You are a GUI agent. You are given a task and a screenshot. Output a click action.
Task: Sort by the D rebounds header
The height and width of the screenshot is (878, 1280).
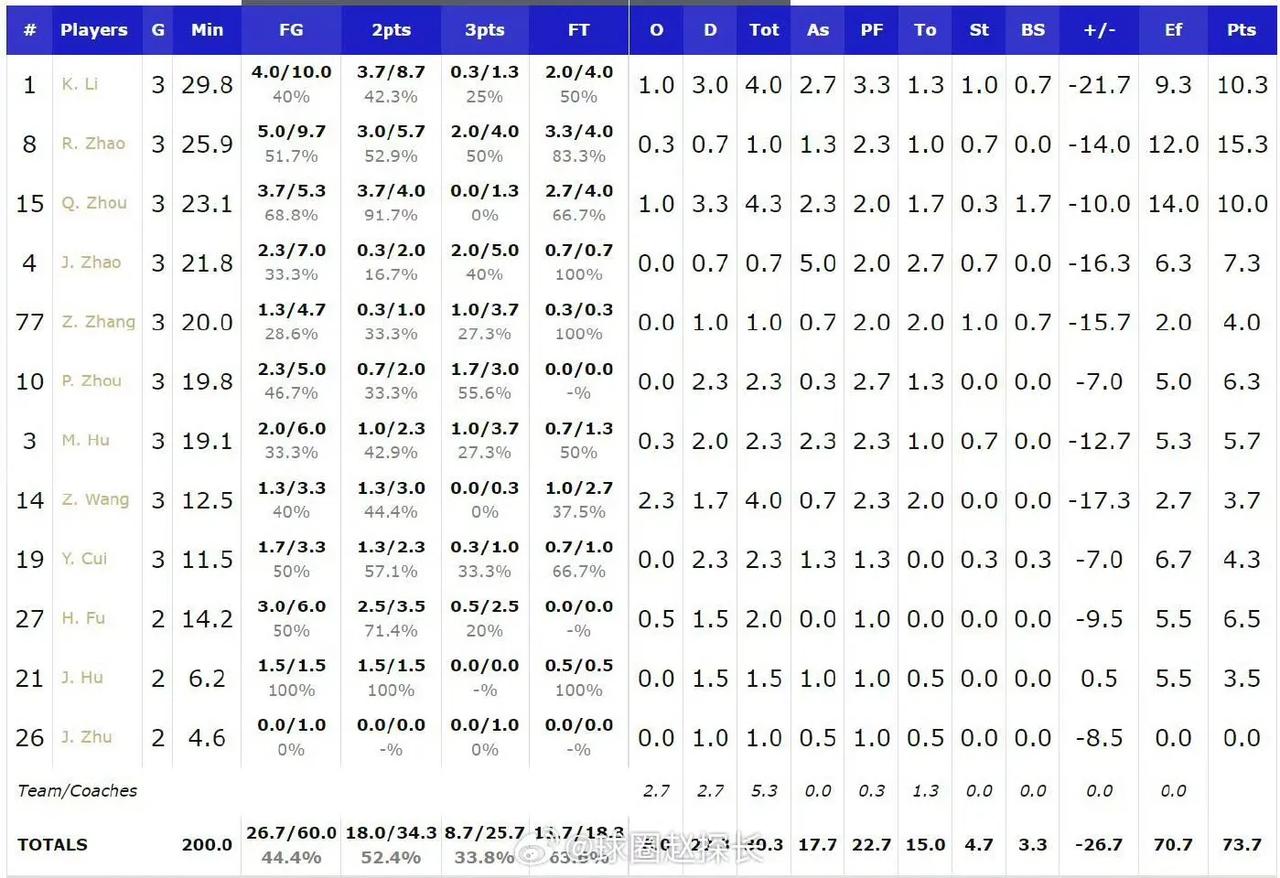point(710,30)
